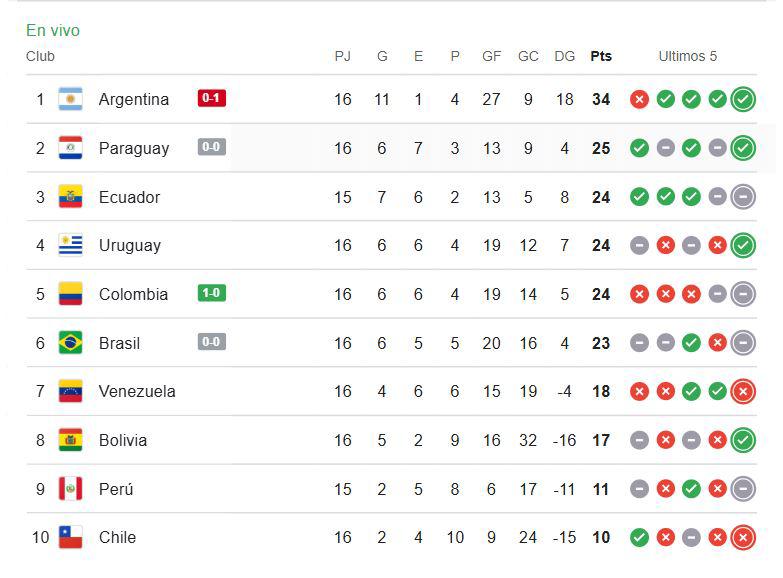Open the Colombia team link
Viewport: 783px width, 578px height.
pyautogui.click(x=133, y=294)
